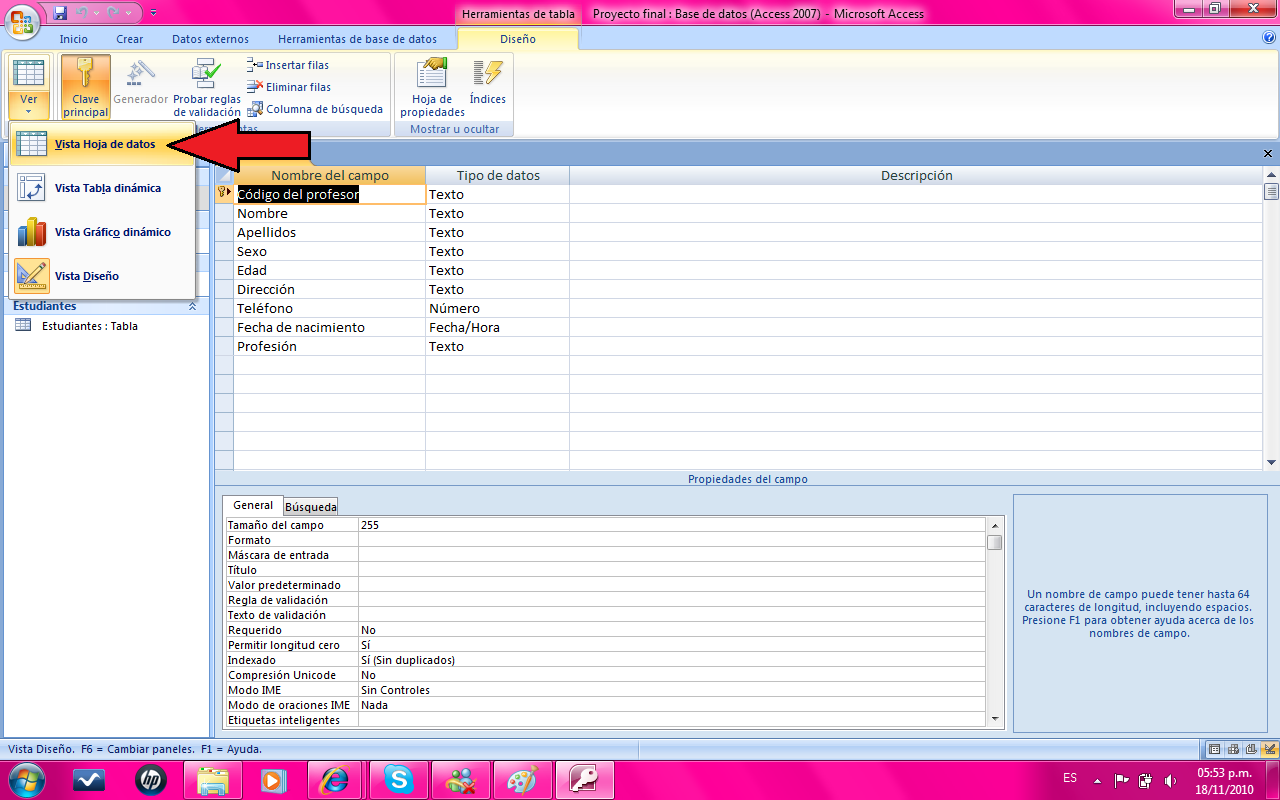This screenshot has width=1280, height=800.
Task: Expand the Ver button dropdown arrow
Action: click(28, 111)
